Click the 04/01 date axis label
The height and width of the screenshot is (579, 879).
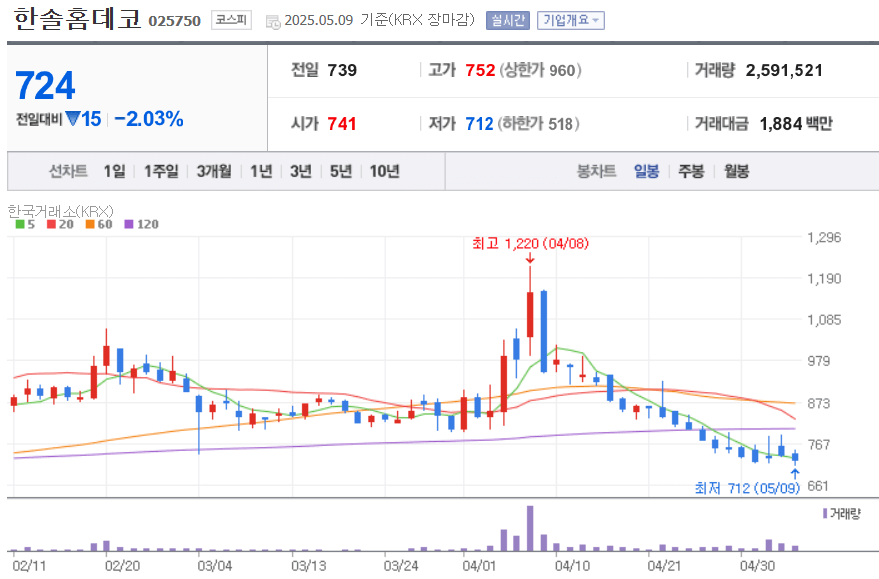[x=479, y=566]
